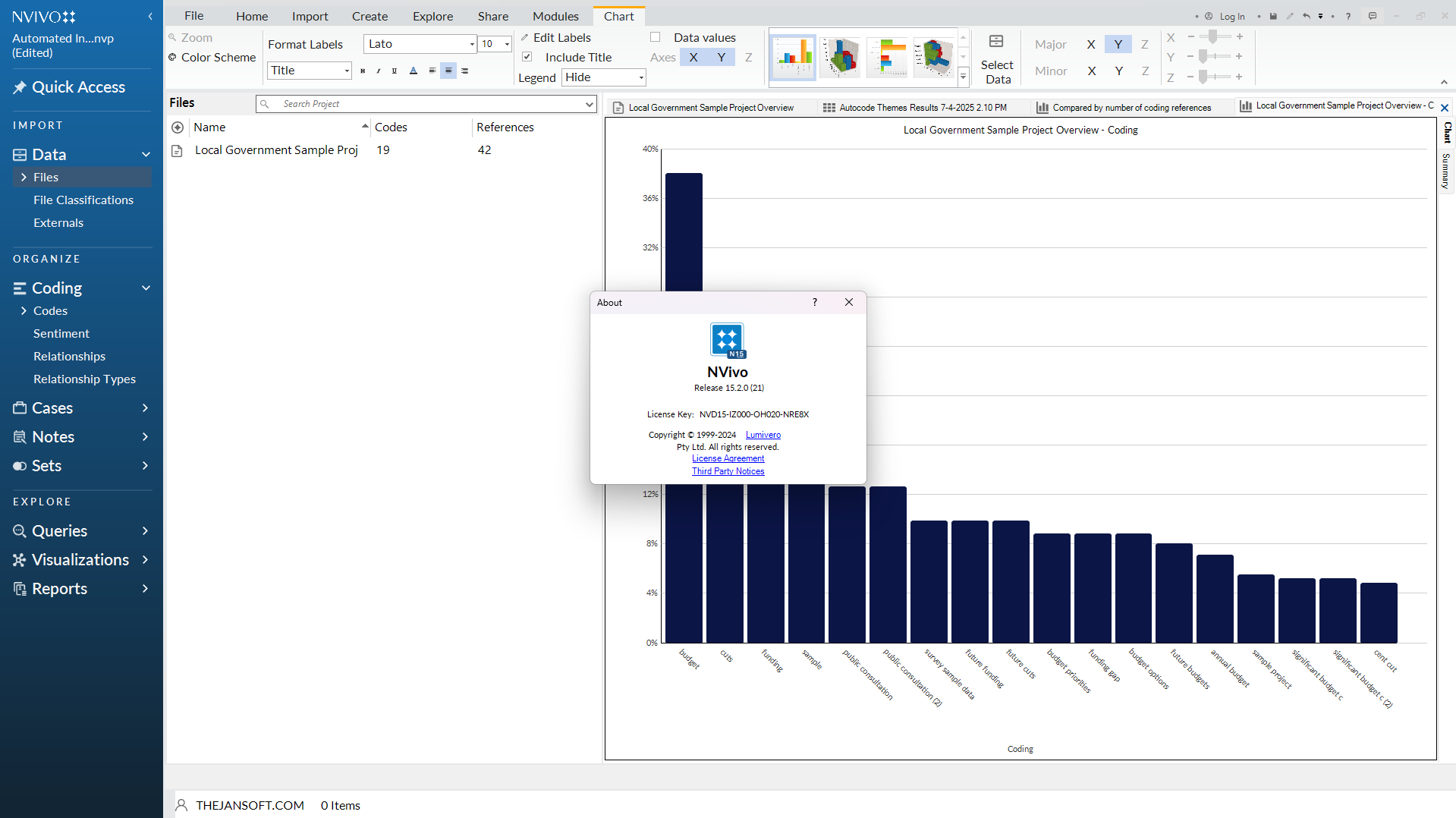
Task: Enable the Data values checkbox
Action: click(656, 37)
